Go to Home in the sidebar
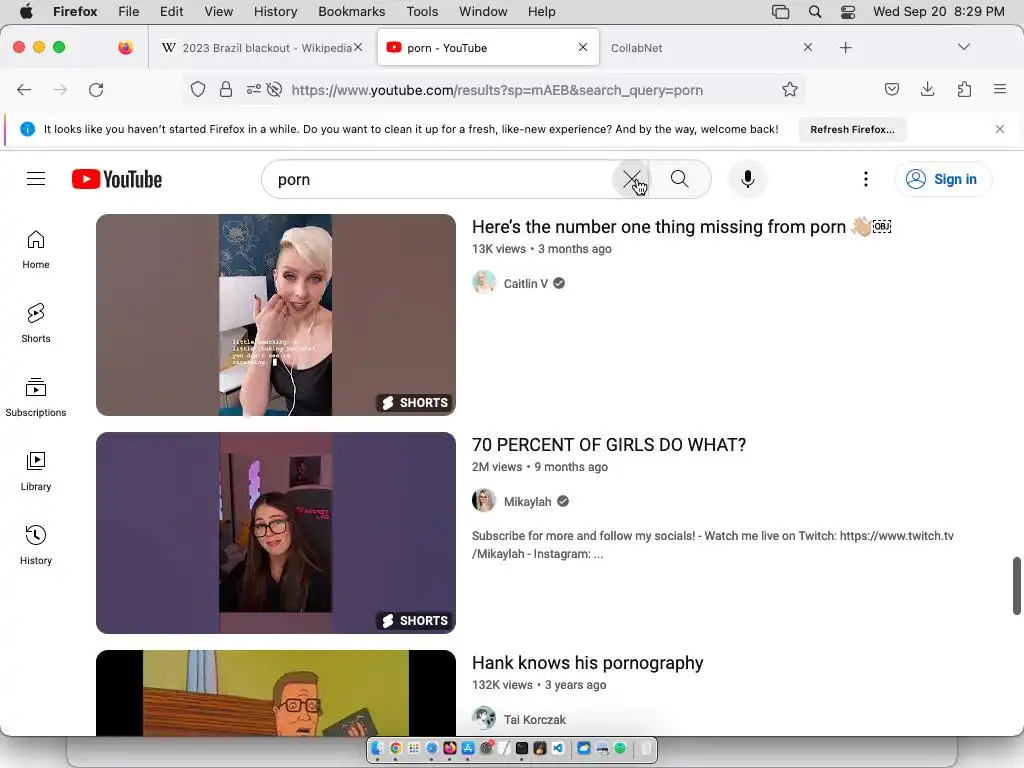 pos(36,250)
